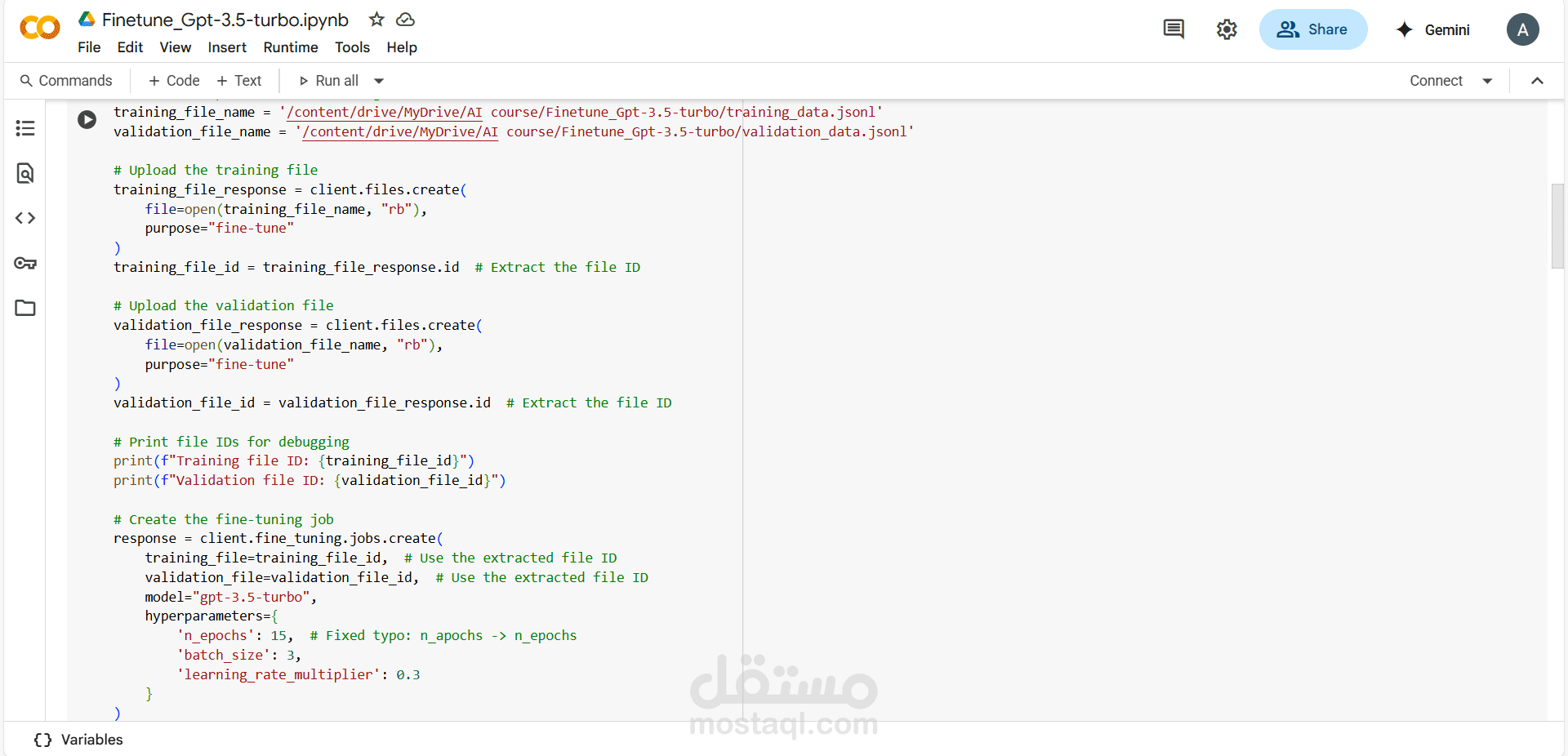Click the Share button
The image size is (1568, 756).
[x=1313, y=29]
